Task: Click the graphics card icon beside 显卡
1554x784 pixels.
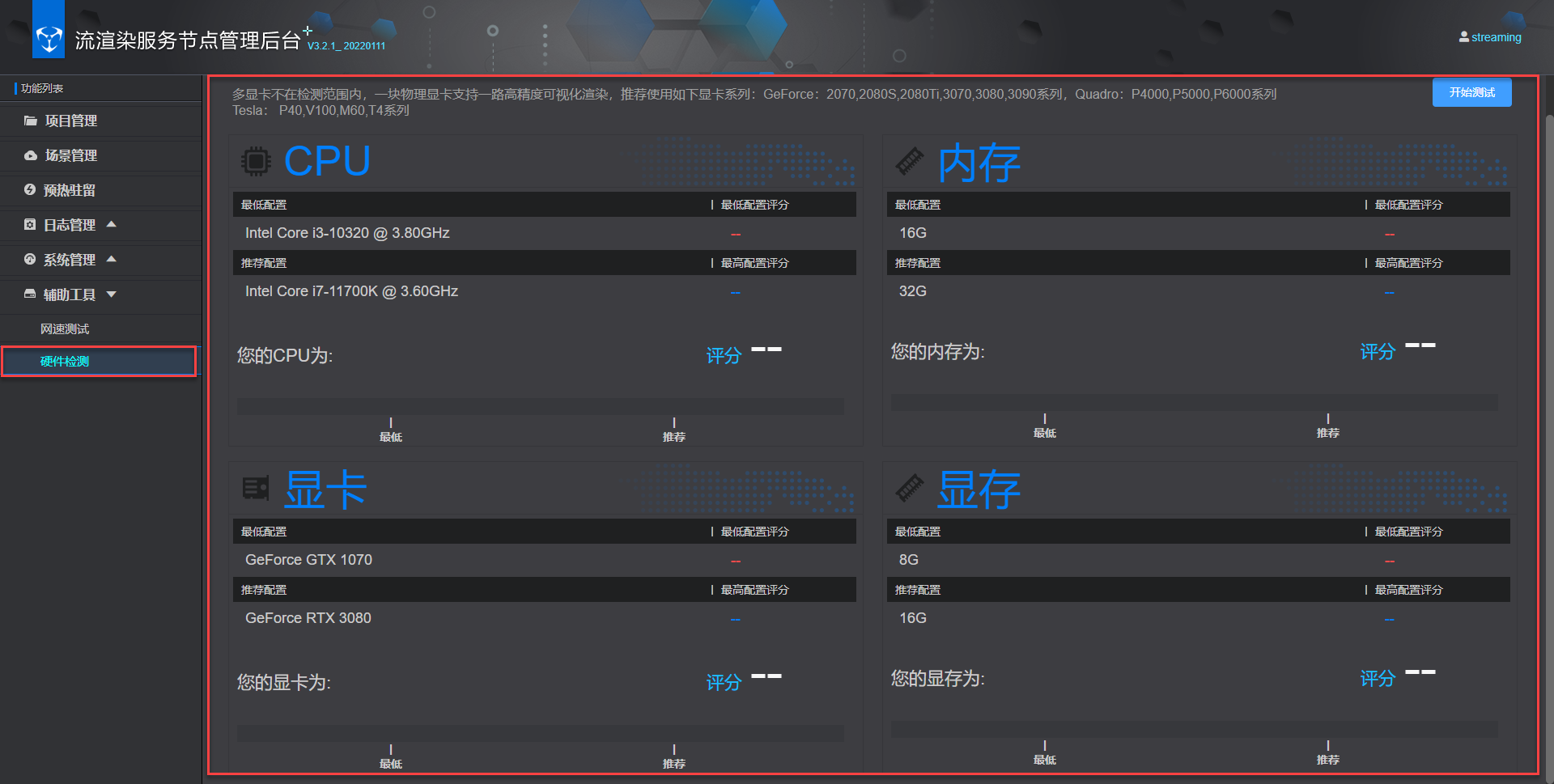Action: (x=256, y=488)
